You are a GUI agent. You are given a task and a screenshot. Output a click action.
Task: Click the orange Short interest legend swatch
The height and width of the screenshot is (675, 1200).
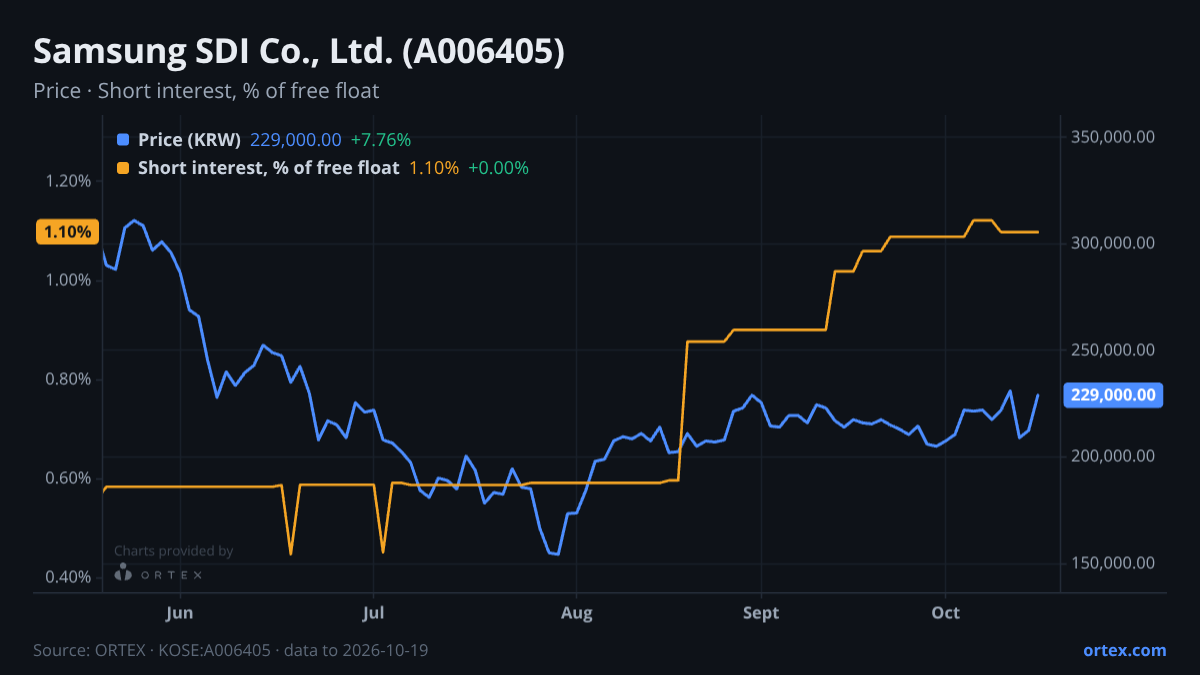123,168
